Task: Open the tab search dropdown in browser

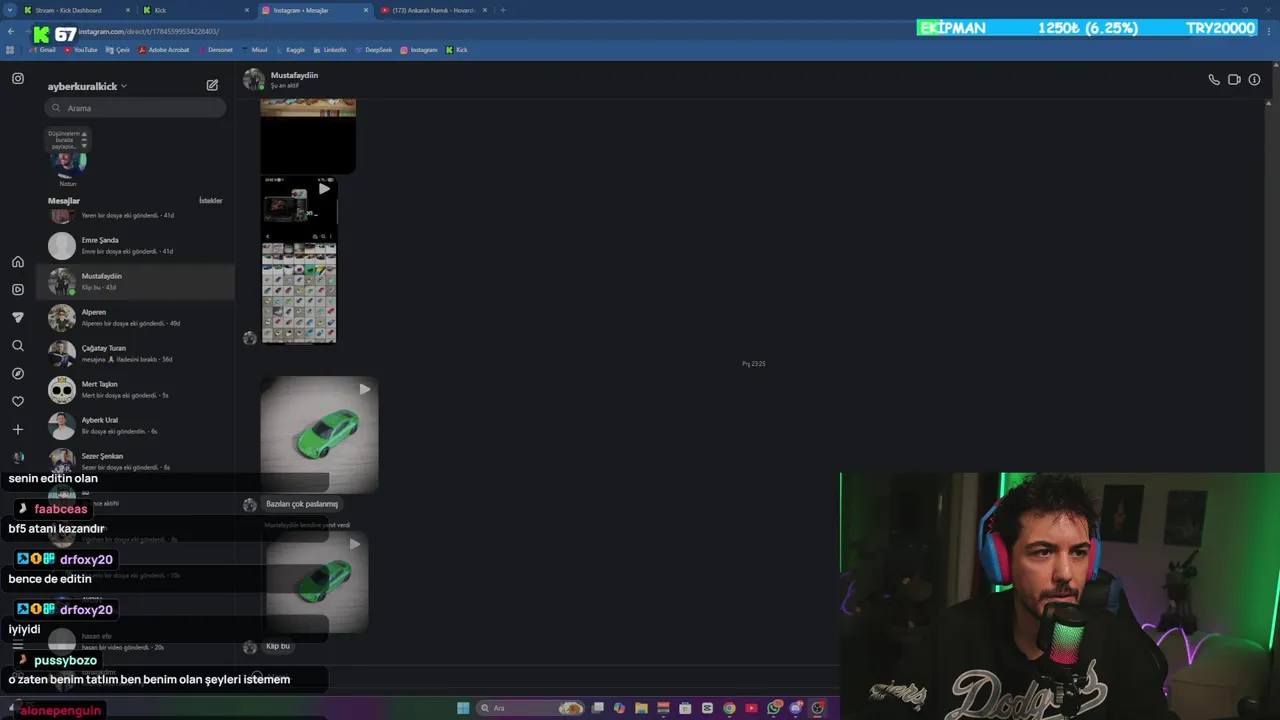Action: pyautogui.click(x=8, y=10)
